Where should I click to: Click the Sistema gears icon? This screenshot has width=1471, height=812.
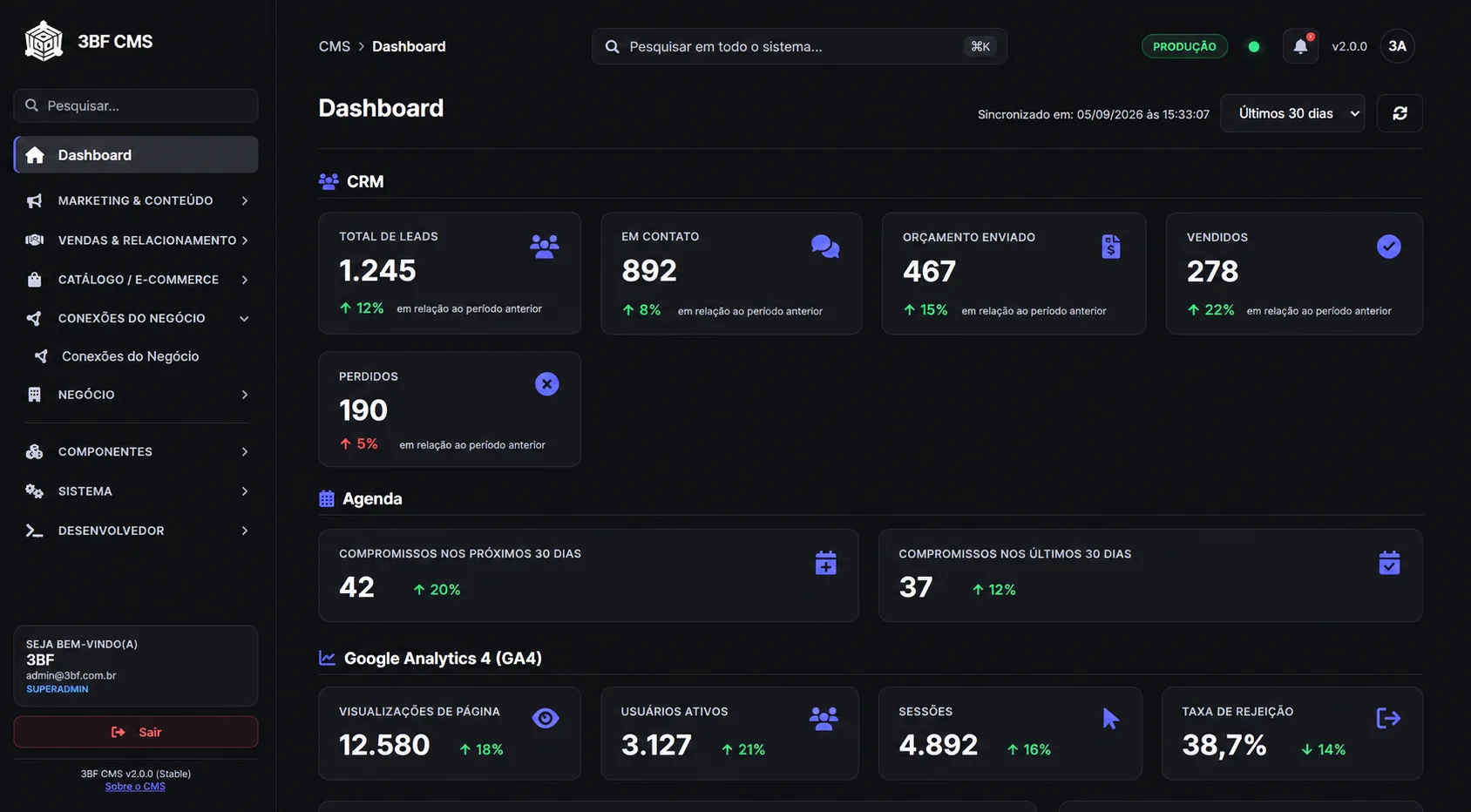click(x=34, y=491)
